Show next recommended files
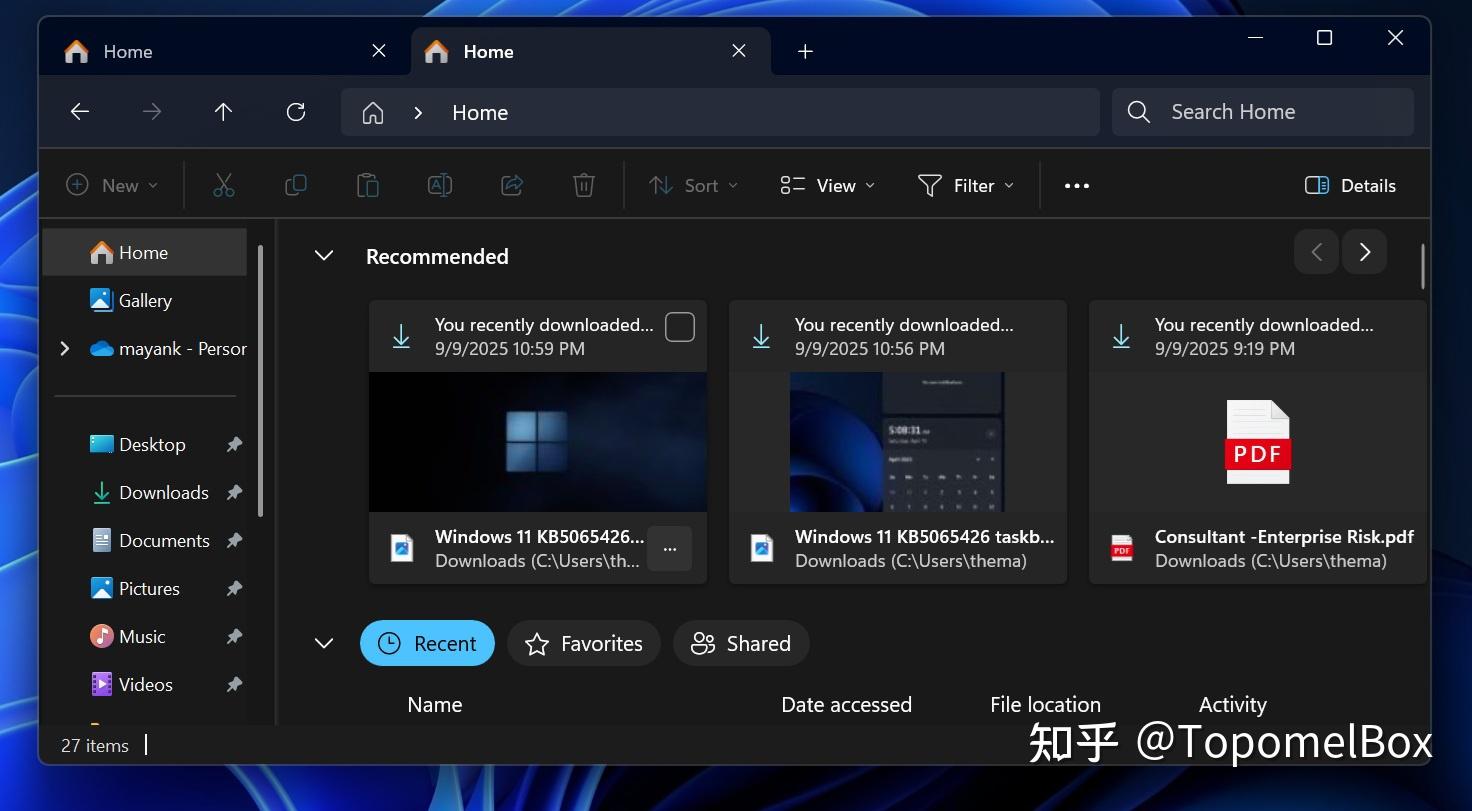This screenshot has width=1472, height=811. point(1364,252)
